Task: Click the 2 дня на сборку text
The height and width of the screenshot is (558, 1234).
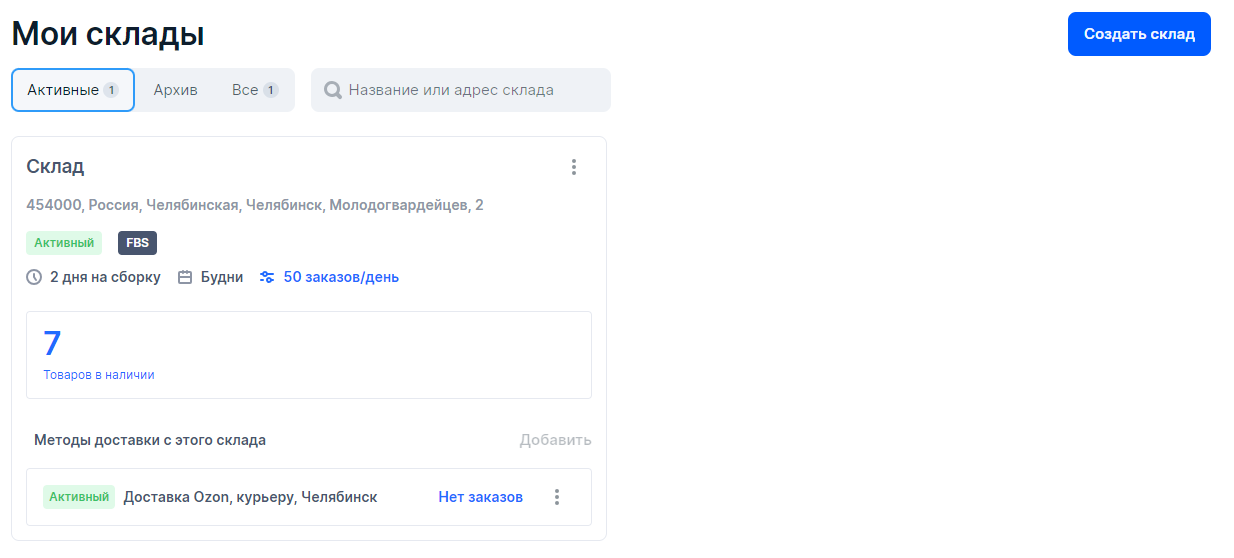Action: click(105, 277)
